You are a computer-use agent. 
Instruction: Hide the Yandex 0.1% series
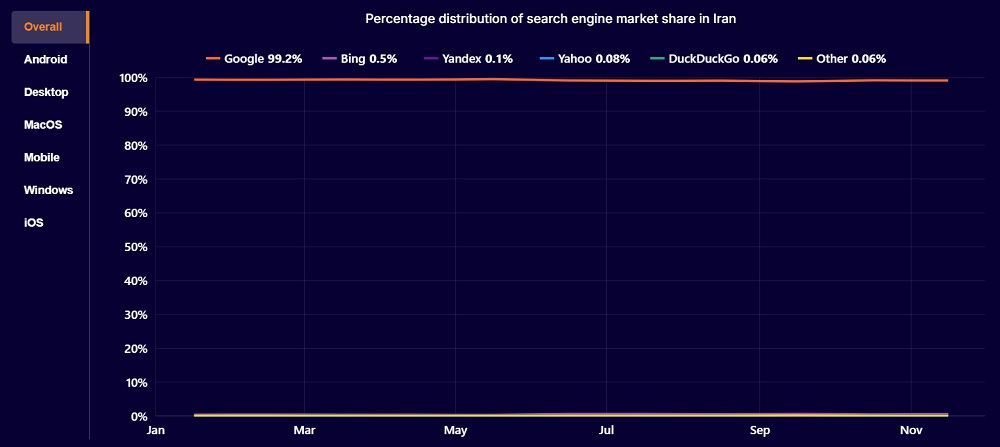477,59
